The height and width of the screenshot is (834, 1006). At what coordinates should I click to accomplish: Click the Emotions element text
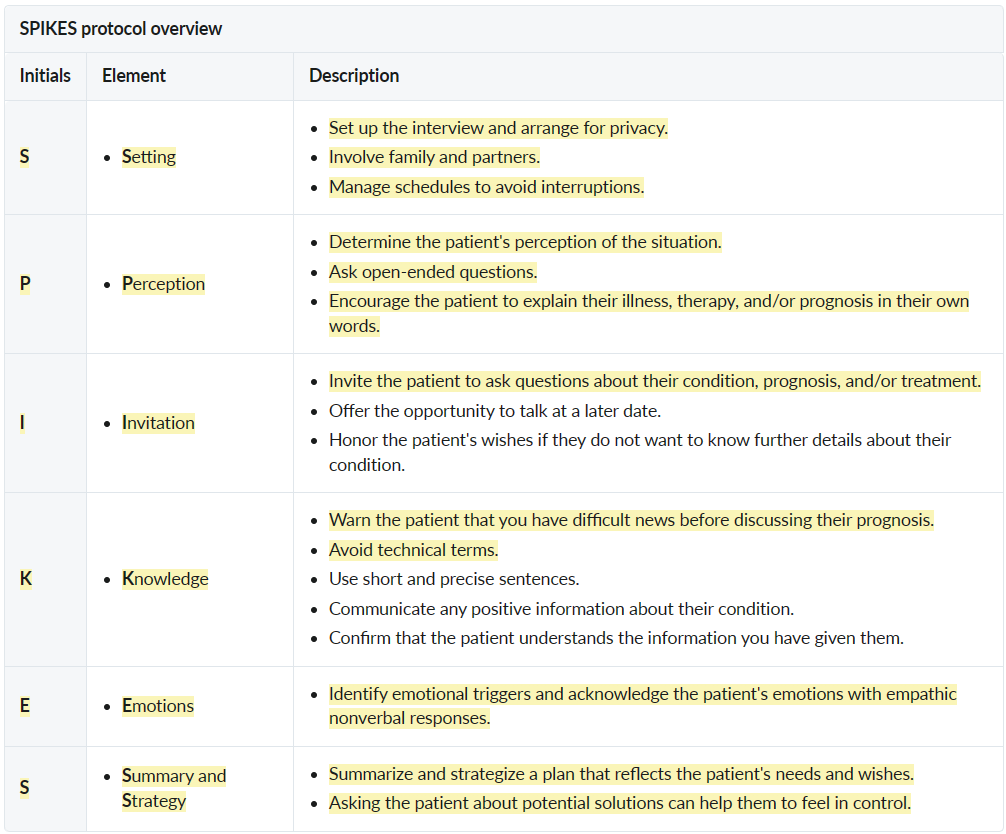click(x=158, y=706)
